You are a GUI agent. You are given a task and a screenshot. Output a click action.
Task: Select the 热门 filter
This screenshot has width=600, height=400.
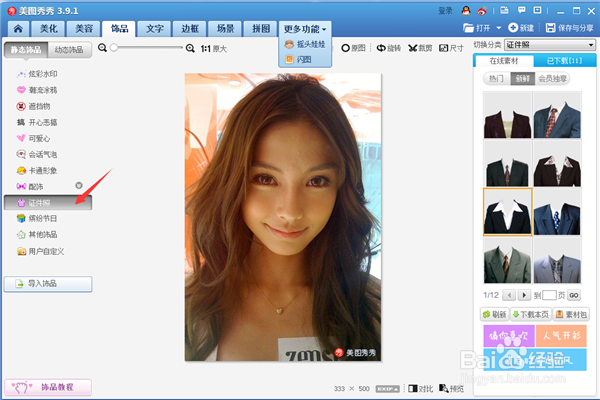click(496, 78)
